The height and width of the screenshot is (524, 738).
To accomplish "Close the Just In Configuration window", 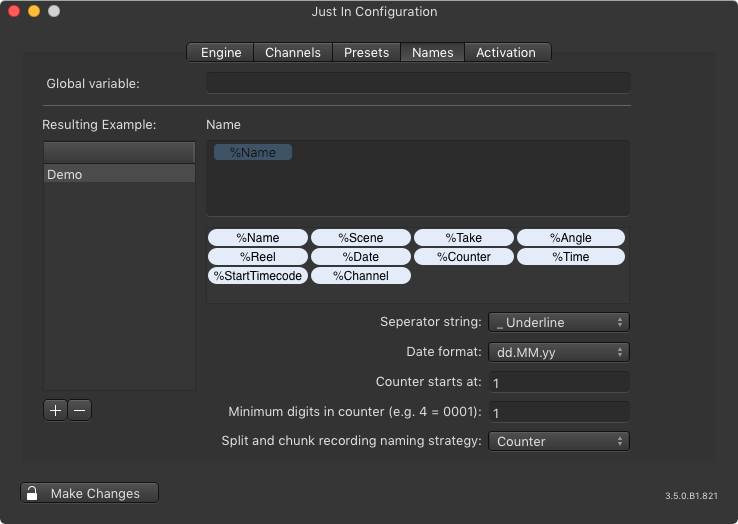I will coord(14,11).
